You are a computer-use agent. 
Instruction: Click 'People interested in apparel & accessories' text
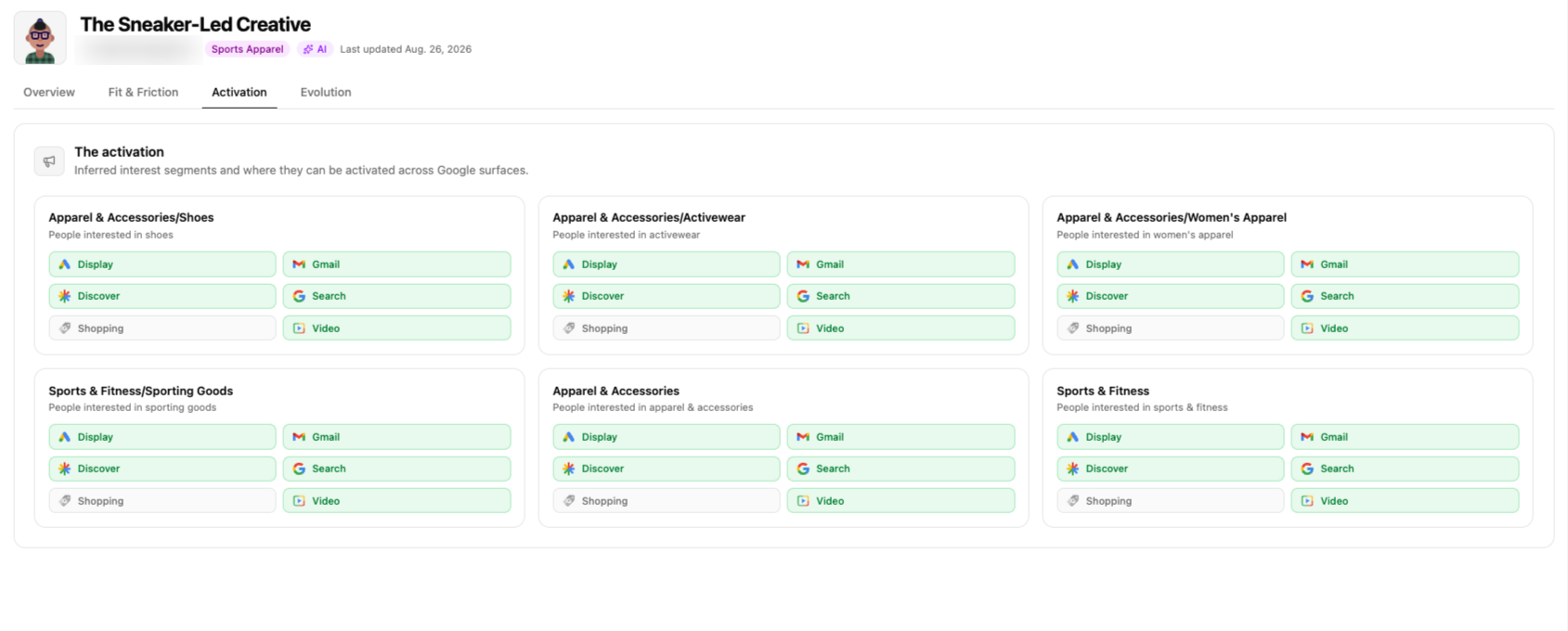[x=653, y=407]
